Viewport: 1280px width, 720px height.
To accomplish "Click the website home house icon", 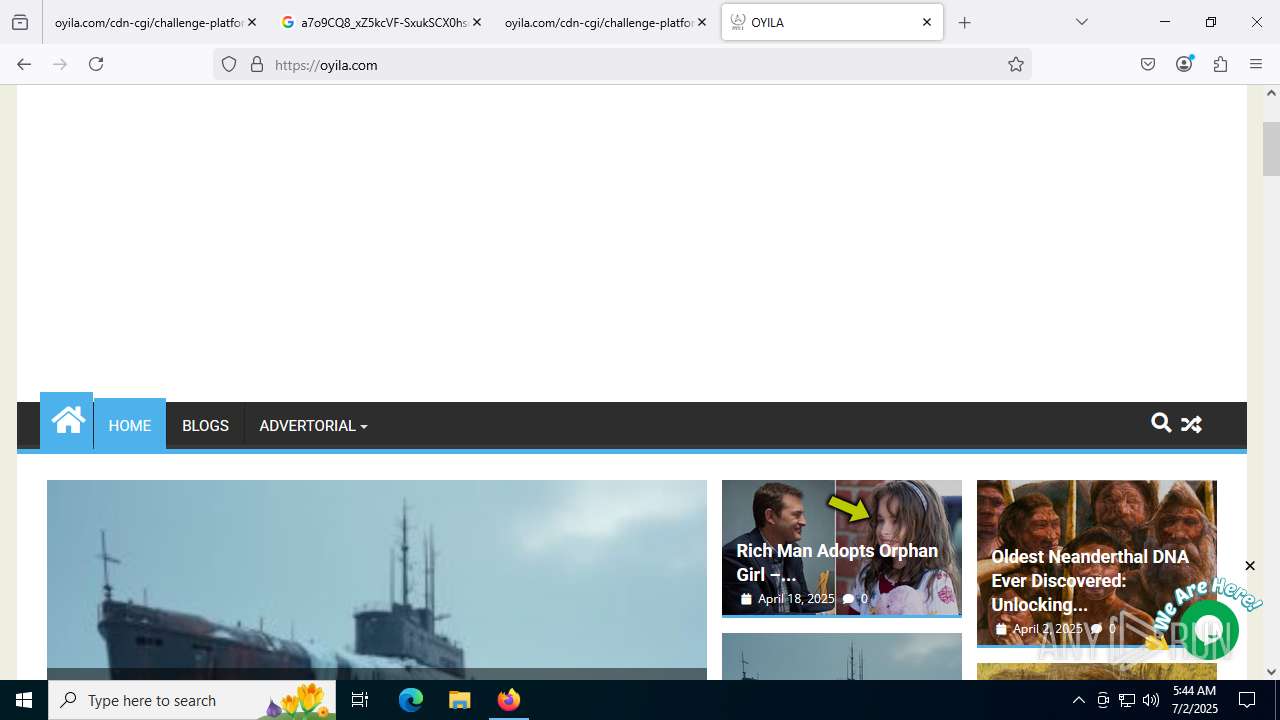I will [68, 421].
